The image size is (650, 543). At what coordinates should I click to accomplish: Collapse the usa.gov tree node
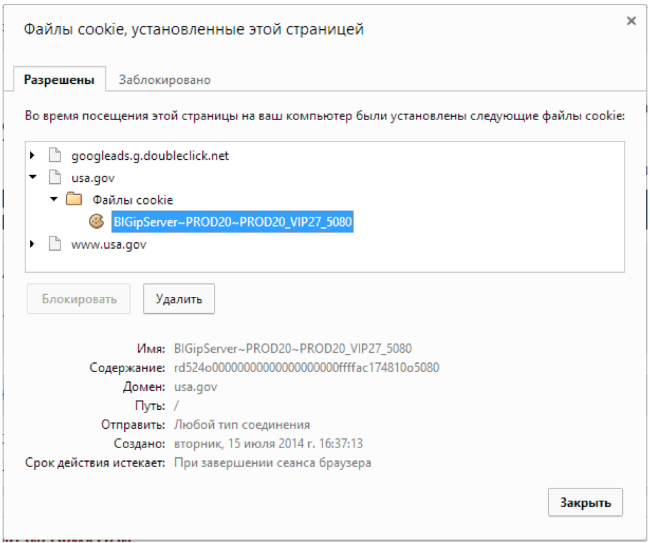[34, 178]
